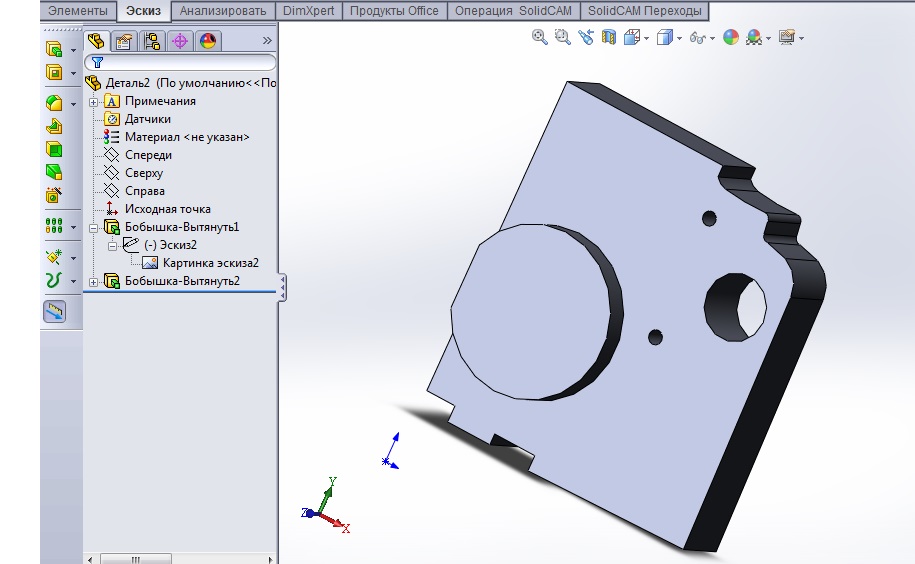915x564 pixels.
Task: Open Curves dropdown arrow in left toolbar
Action: pos(74,282)
